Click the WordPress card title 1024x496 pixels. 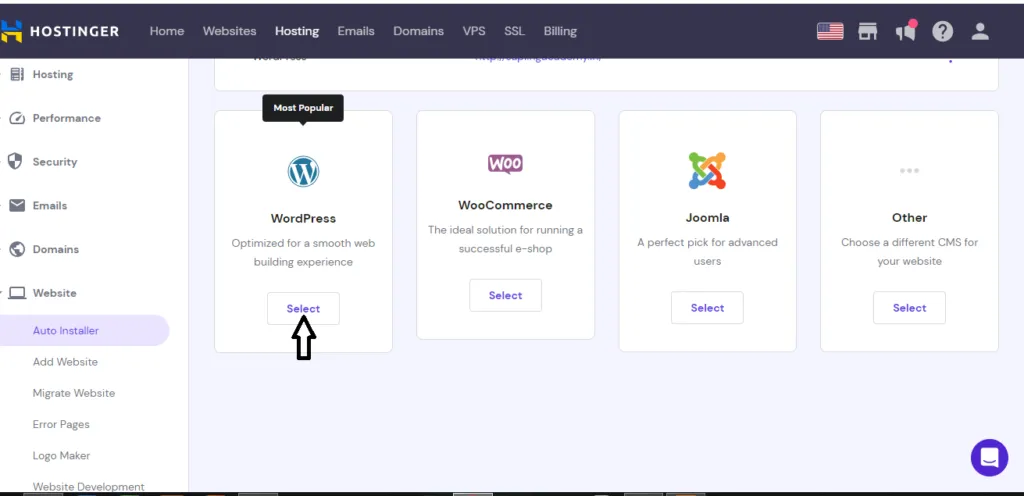pyautogui.click(x=303, y=218)
